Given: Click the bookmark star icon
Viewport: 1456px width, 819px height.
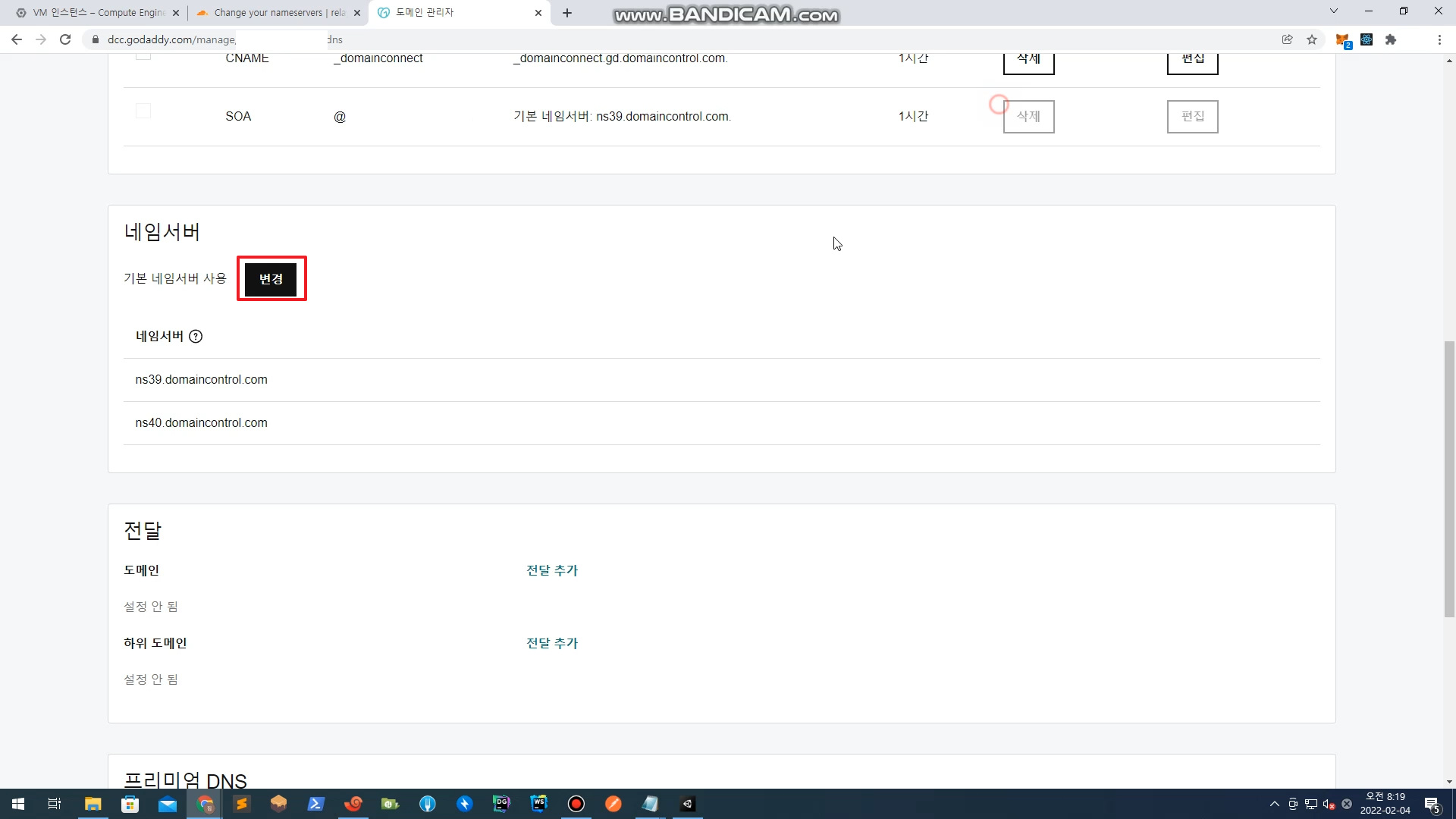Looking at the screenshot, I should (x=1312, y=39).
